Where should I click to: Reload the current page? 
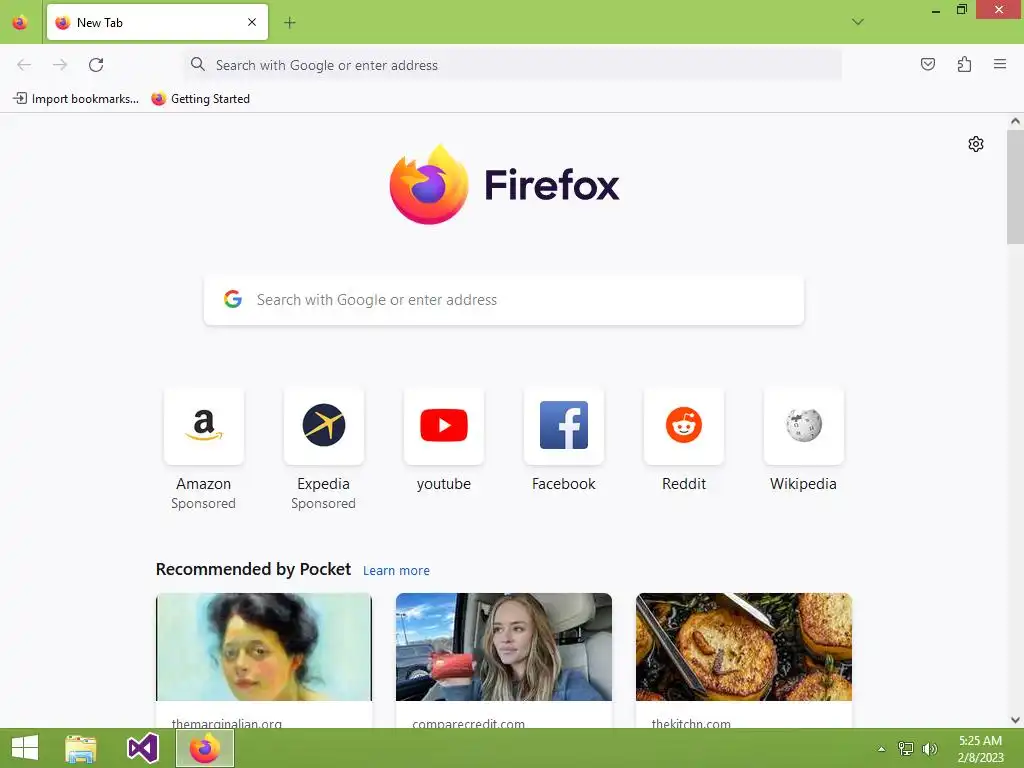96,65
